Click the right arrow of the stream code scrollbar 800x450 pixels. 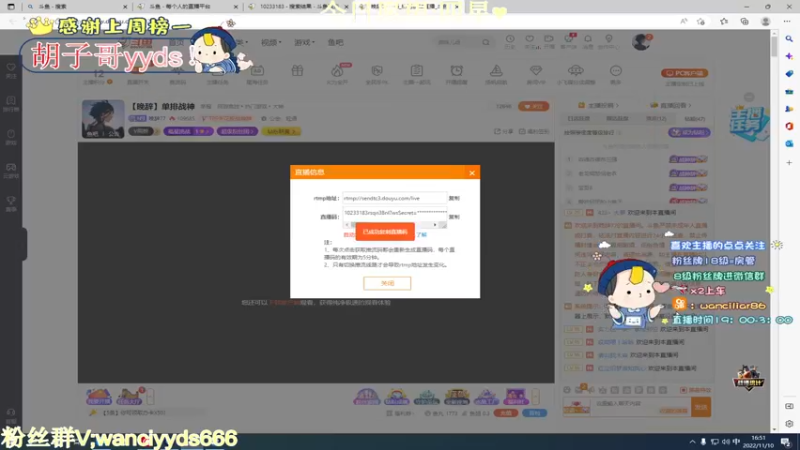point(435,224)
